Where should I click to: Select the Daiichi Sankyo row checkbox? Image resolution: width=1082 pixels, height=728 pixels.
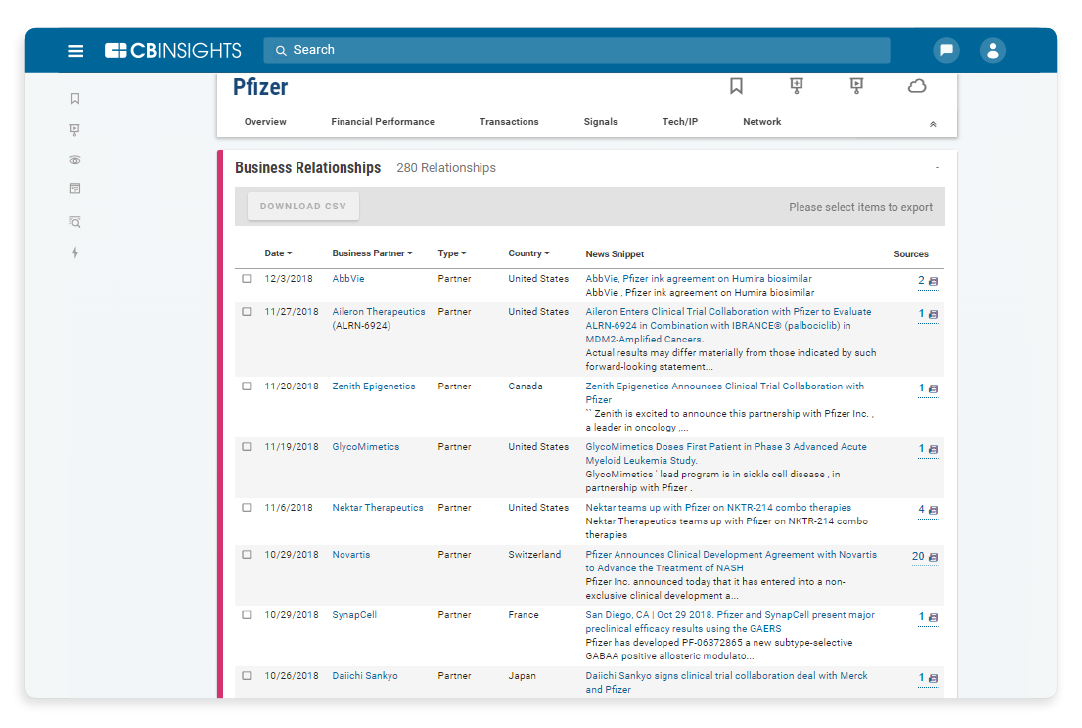click(x=247, y=676)
